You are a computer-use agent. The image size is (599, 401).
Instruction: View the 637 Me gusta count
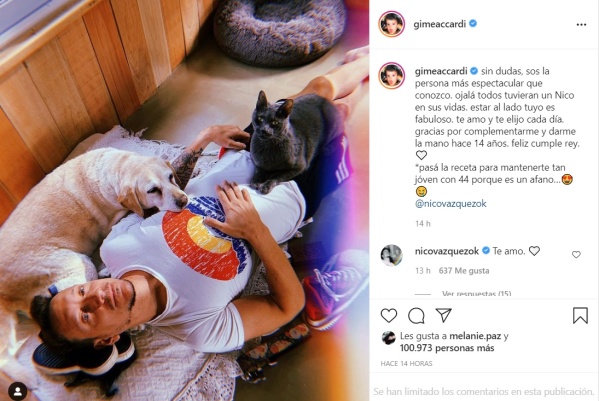pyautogui.click(x=464, y=271)
